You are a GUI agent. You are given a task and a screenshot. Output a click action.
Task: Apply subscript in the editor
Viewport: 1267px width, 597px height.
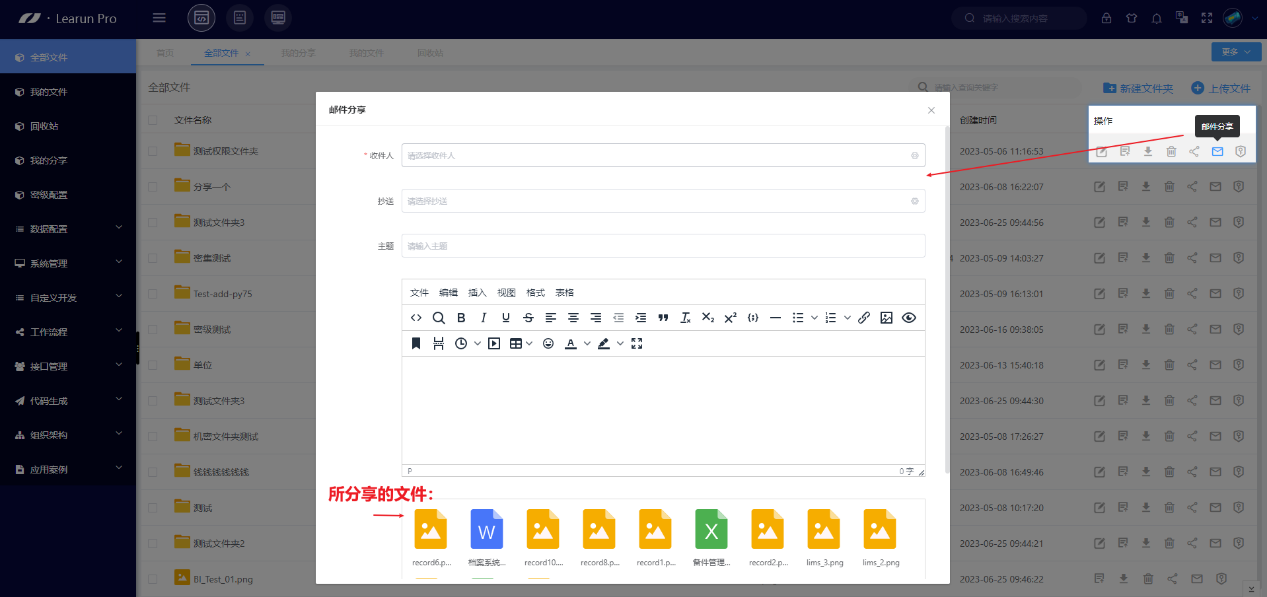(708, 318)
